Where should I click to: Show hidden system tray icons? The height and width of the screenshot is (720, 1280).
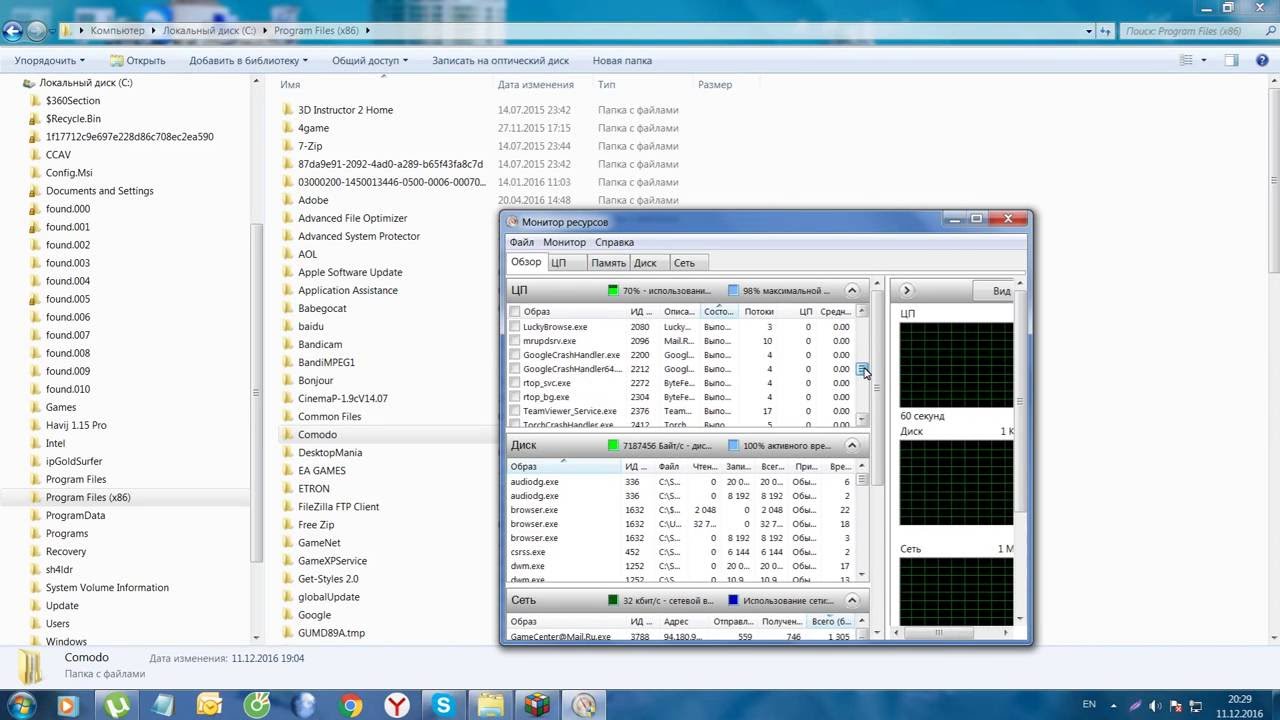pyautogui.click(x=1114, y=706)
